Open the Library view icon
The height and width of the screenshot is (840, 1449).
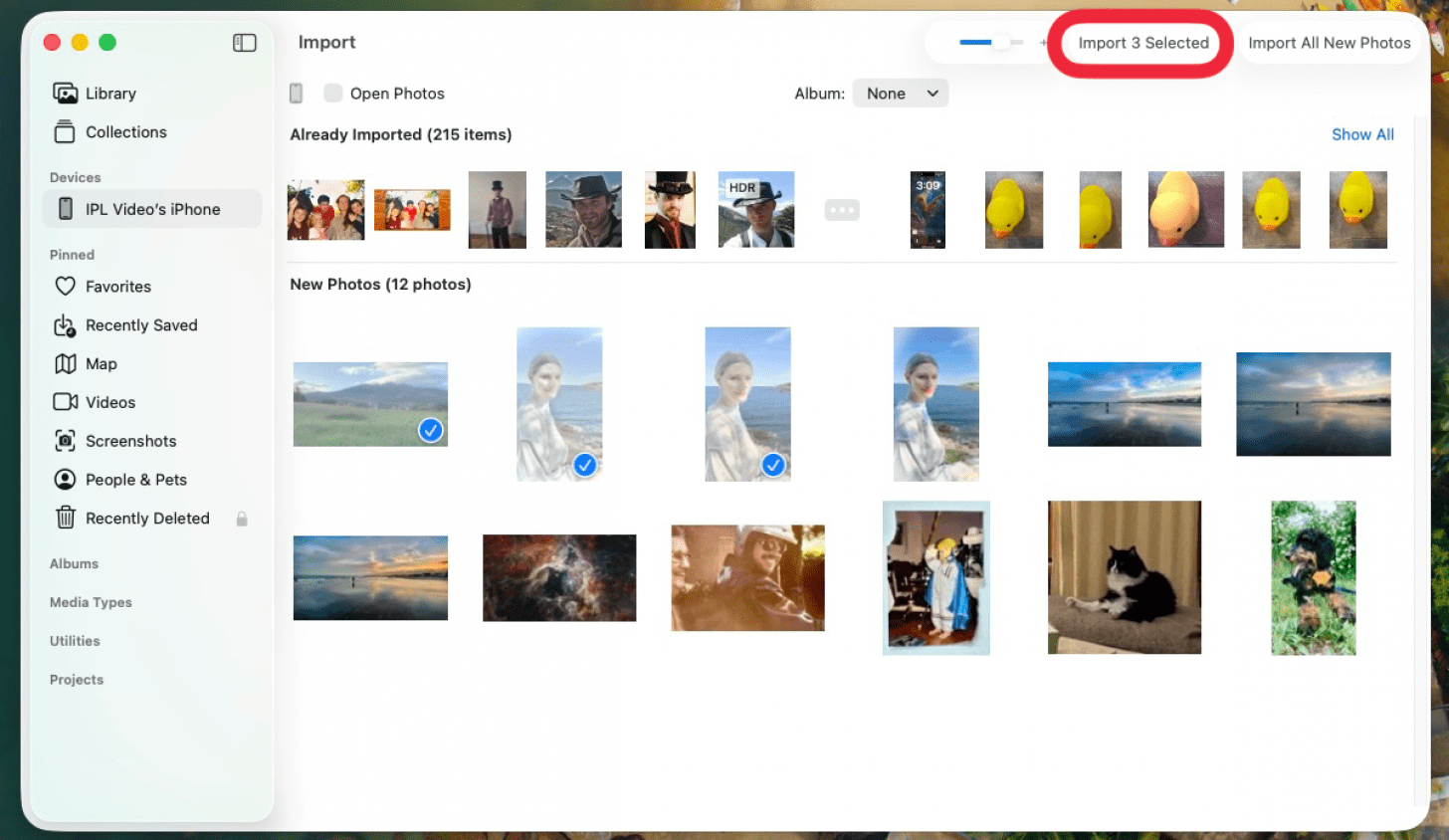coord(66,94)
